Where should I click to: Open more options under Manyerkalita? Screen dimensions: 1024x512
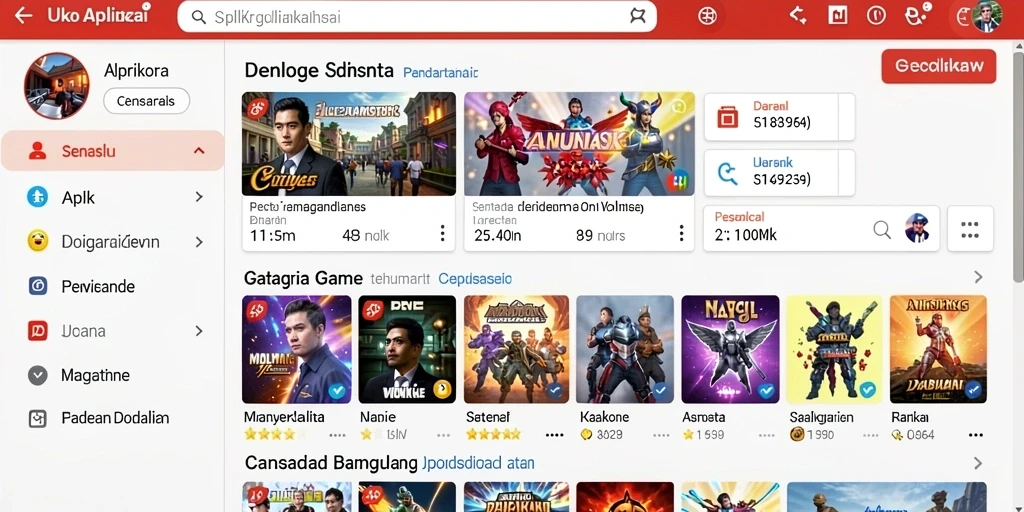(337, 434)
